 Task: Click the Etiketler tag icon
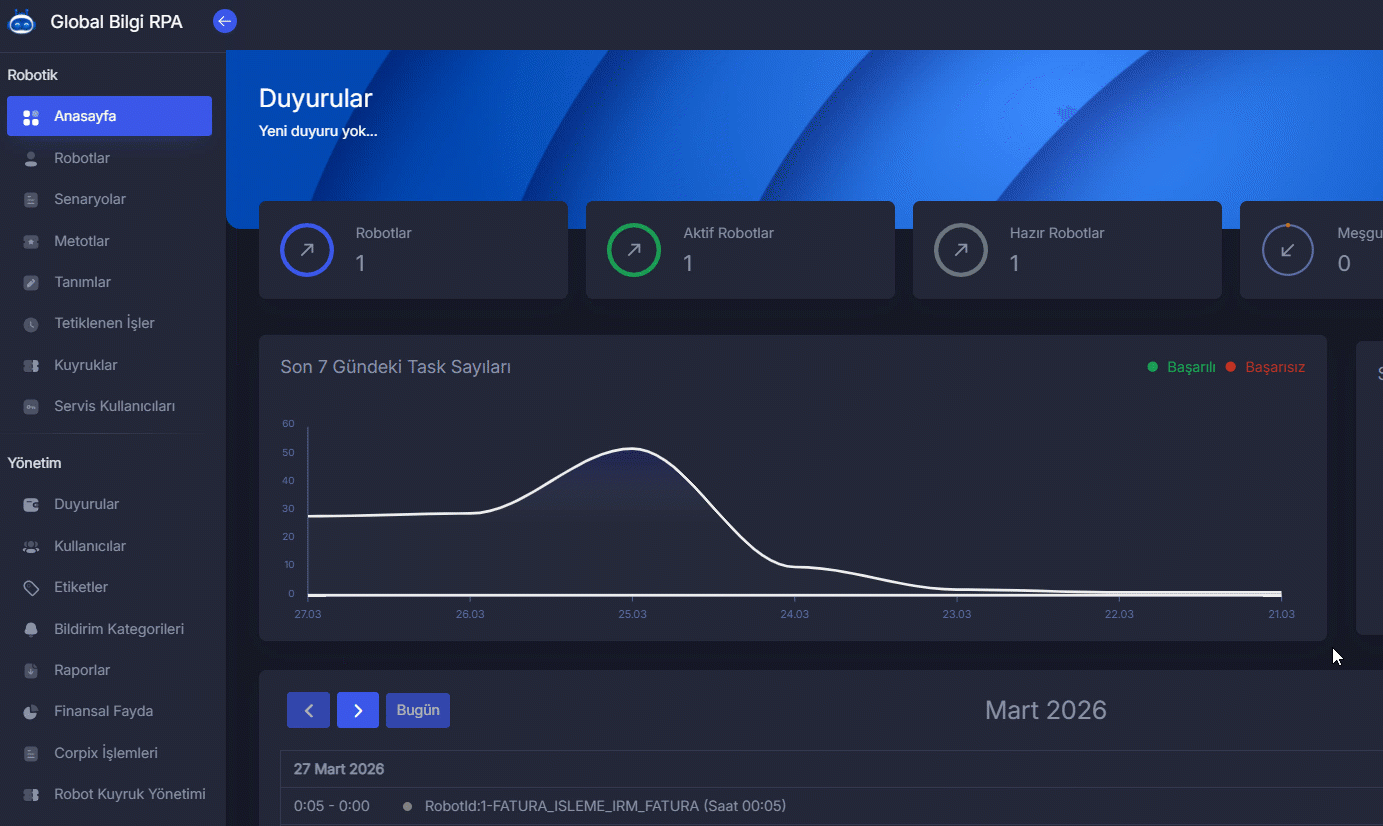coord(28,587)
